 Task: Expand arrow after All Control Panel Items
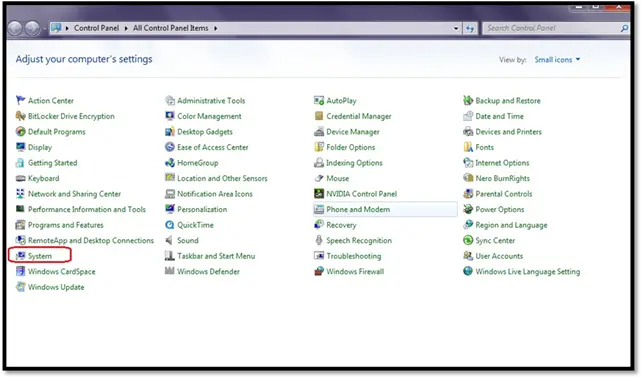click(x=215, y=28)
